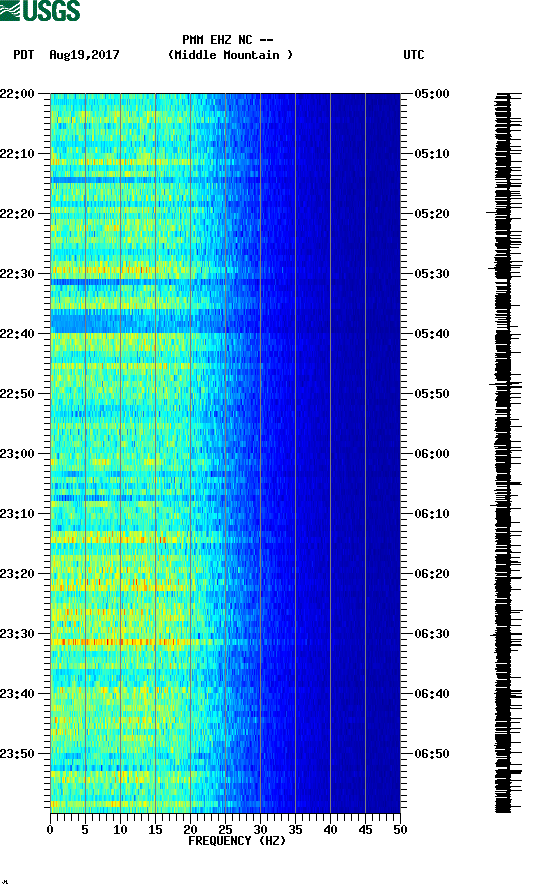
Task: Click the wide blue quiet band before 22:40
Action: click(138, 322)
